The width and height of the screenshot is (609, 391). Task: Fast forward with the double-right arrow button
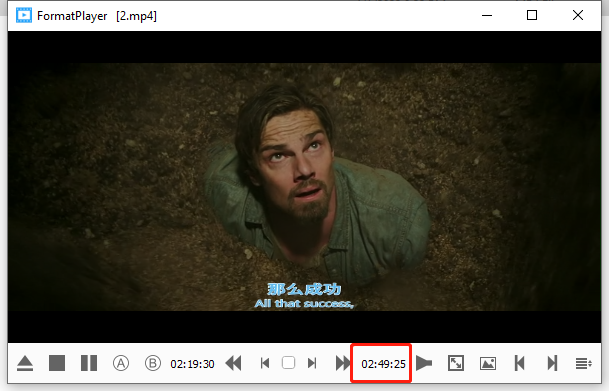point(343,363)
